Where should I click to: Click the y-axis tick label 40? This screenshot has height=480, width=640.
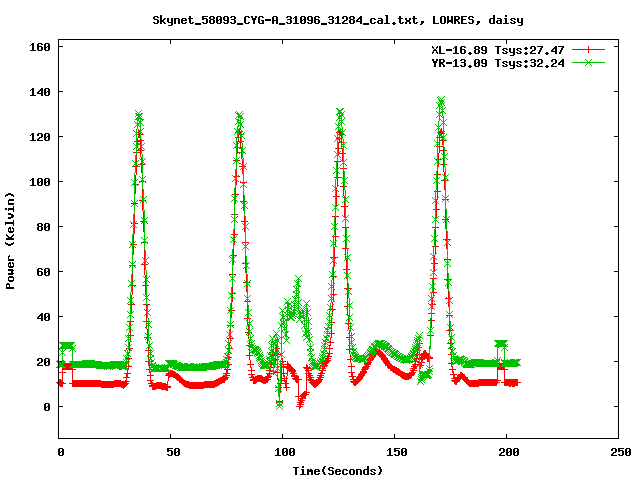43,317
